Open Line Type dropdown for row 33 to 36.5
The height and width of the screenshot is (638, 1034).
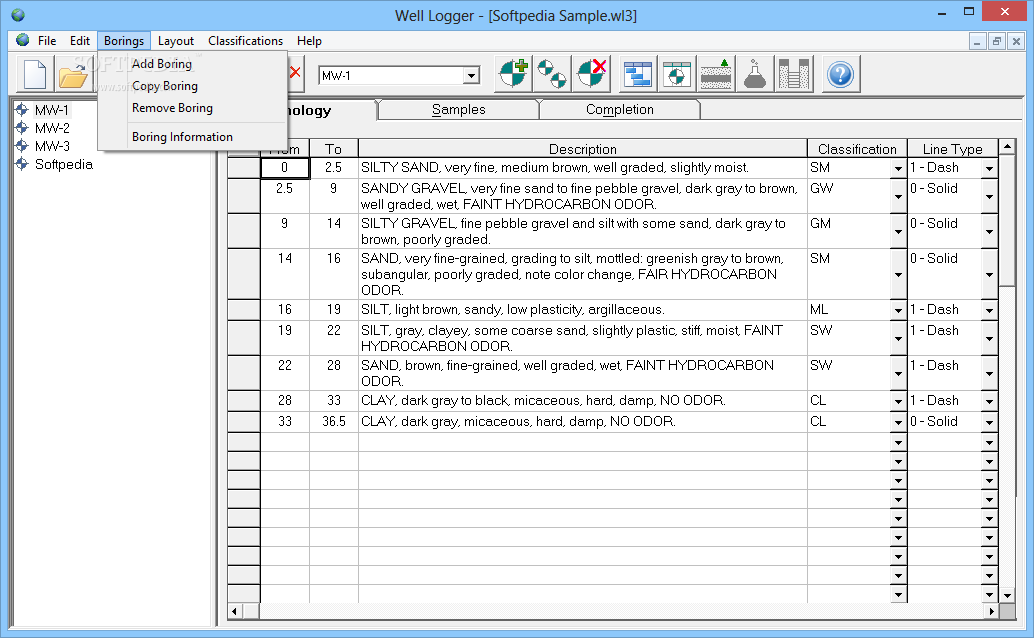click(989, 422)
